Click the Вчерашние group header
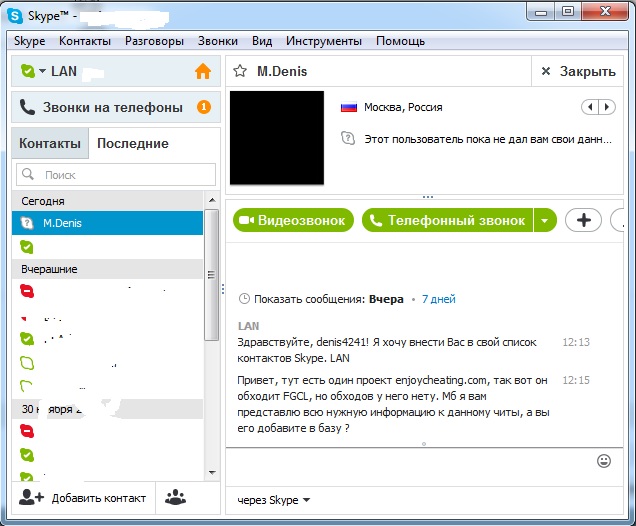 pyautogui.click(x=107, y=269)
